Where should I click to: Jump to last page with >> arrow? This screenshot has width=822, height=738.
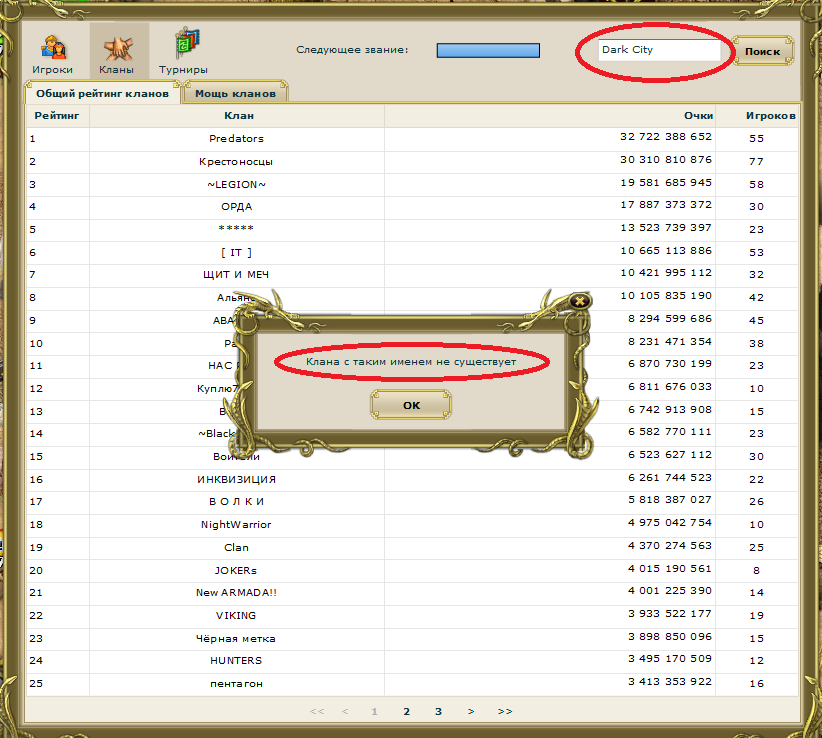tap(505, 711)
